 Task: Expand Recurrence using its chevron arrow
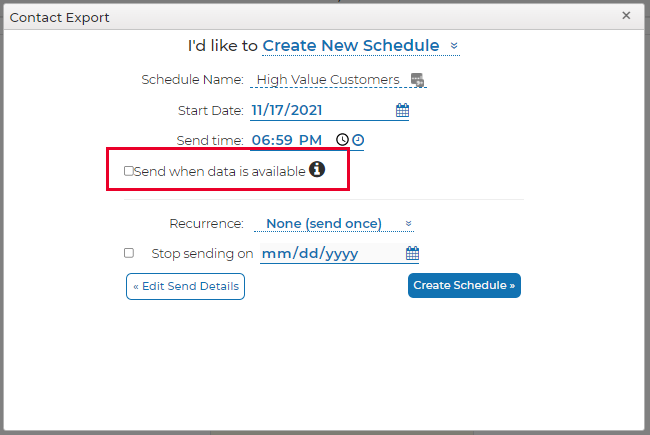(x=408, y=224)
